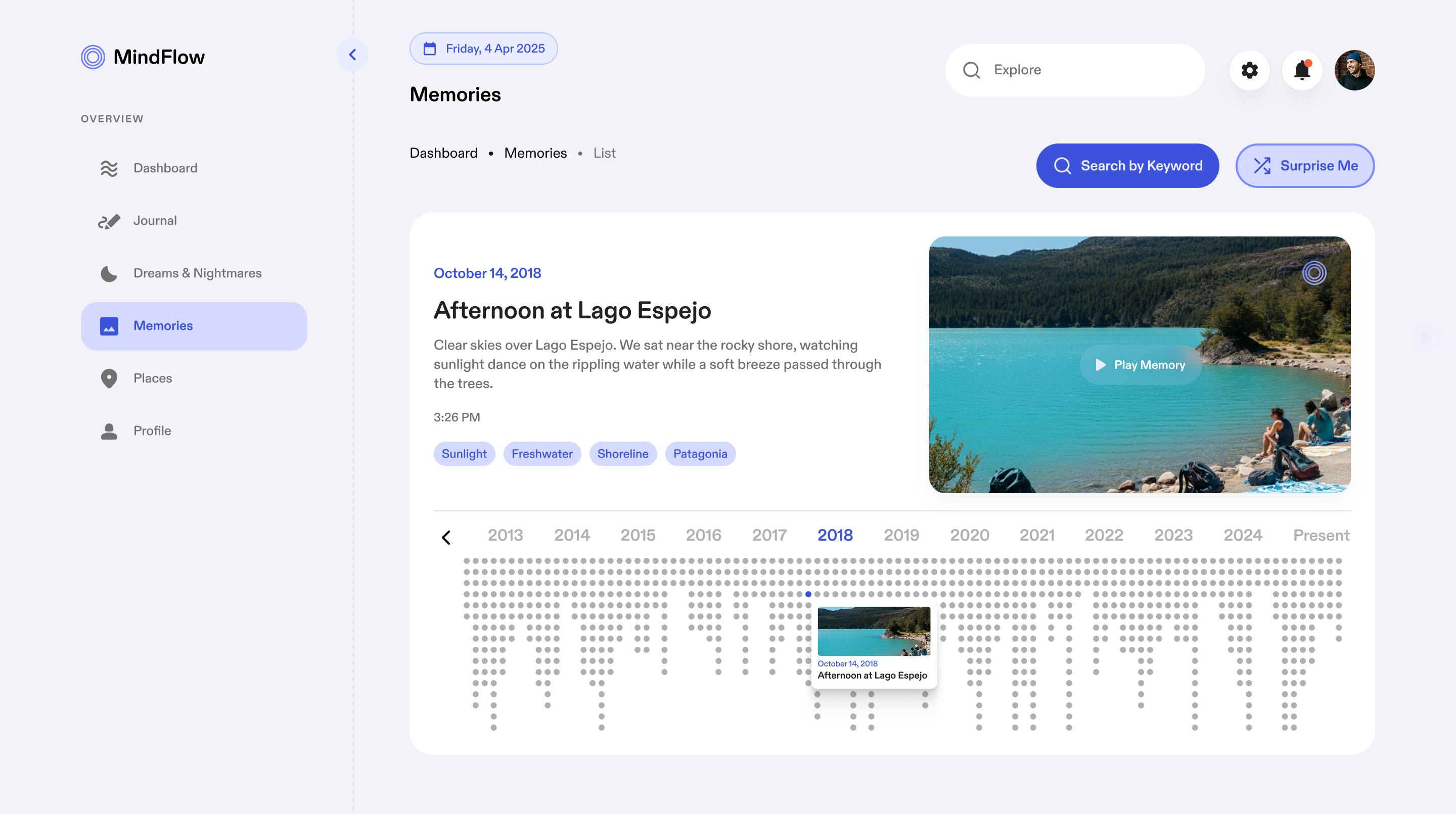Open the Profile sidebar item
This screenshot has width=1456, height=814.
point(194,431)
